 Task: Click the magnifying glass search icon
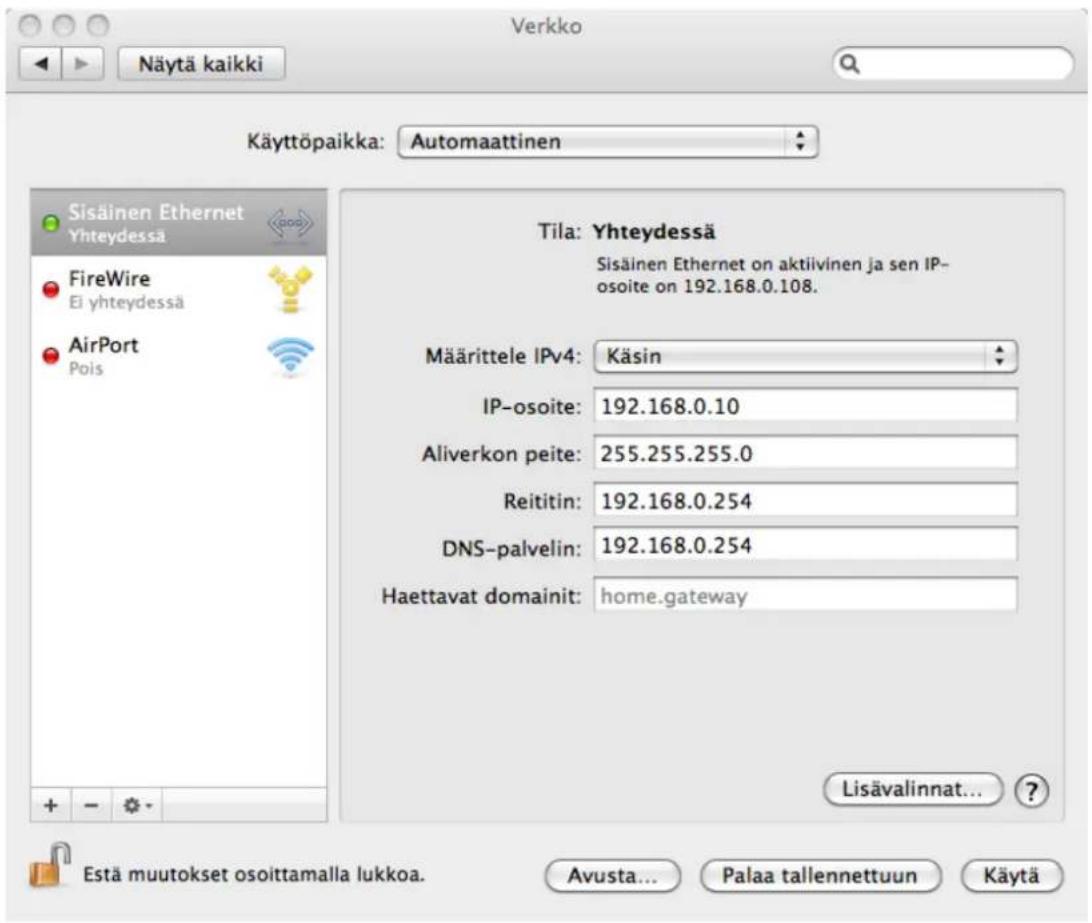pos(850,64)
